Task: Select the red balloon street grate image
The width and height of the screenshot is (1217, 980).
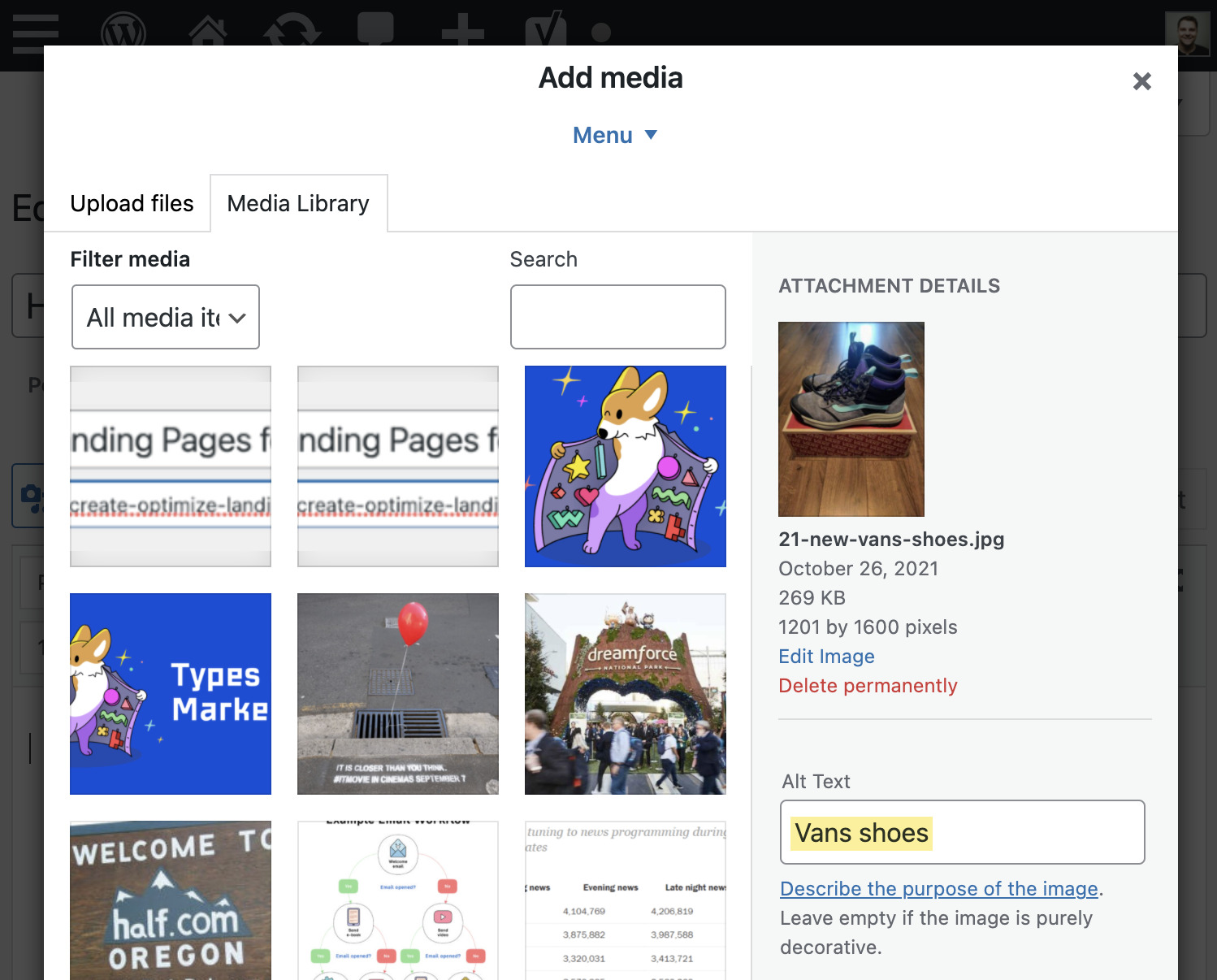Action: (397, 693)
